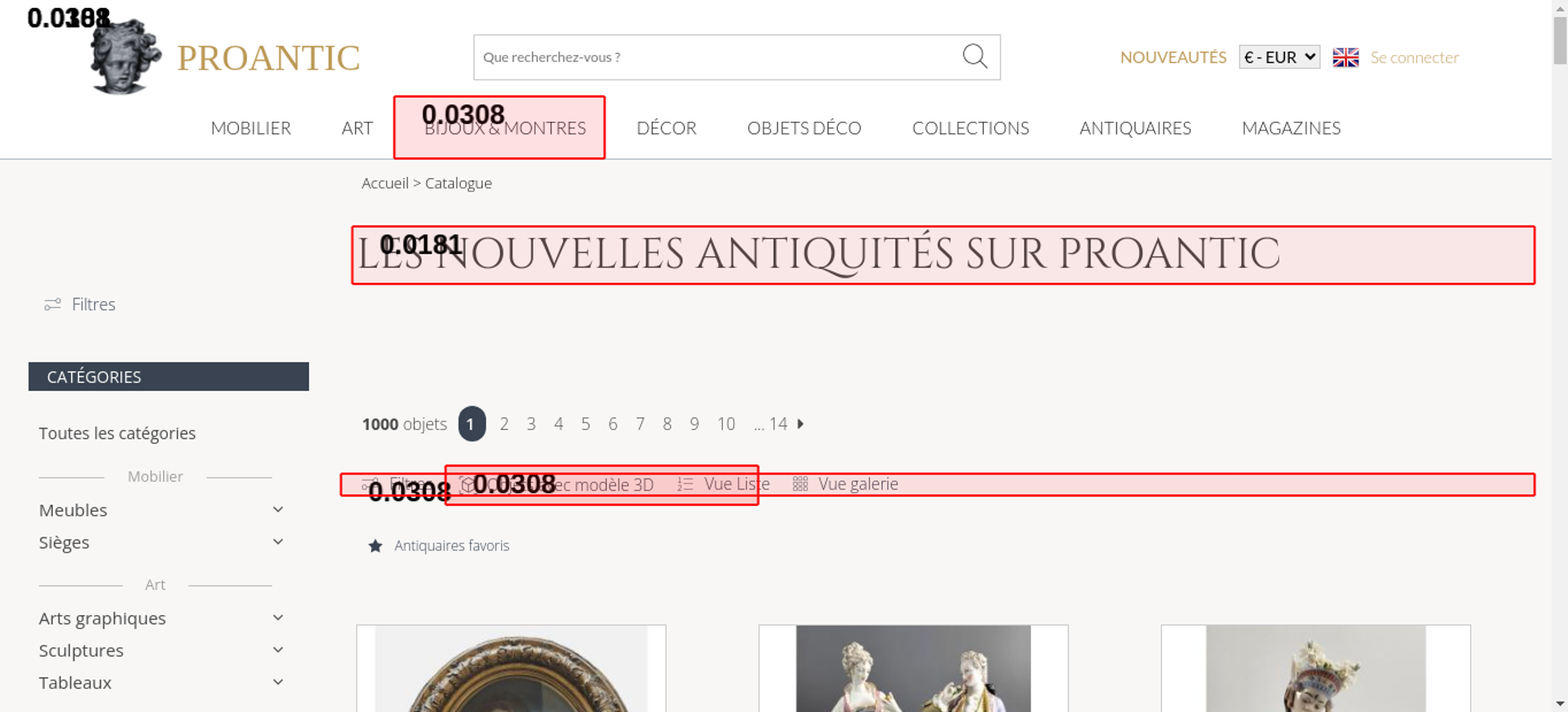Click the search input field
Screen dimensions: 1568x712
point(713,57)
